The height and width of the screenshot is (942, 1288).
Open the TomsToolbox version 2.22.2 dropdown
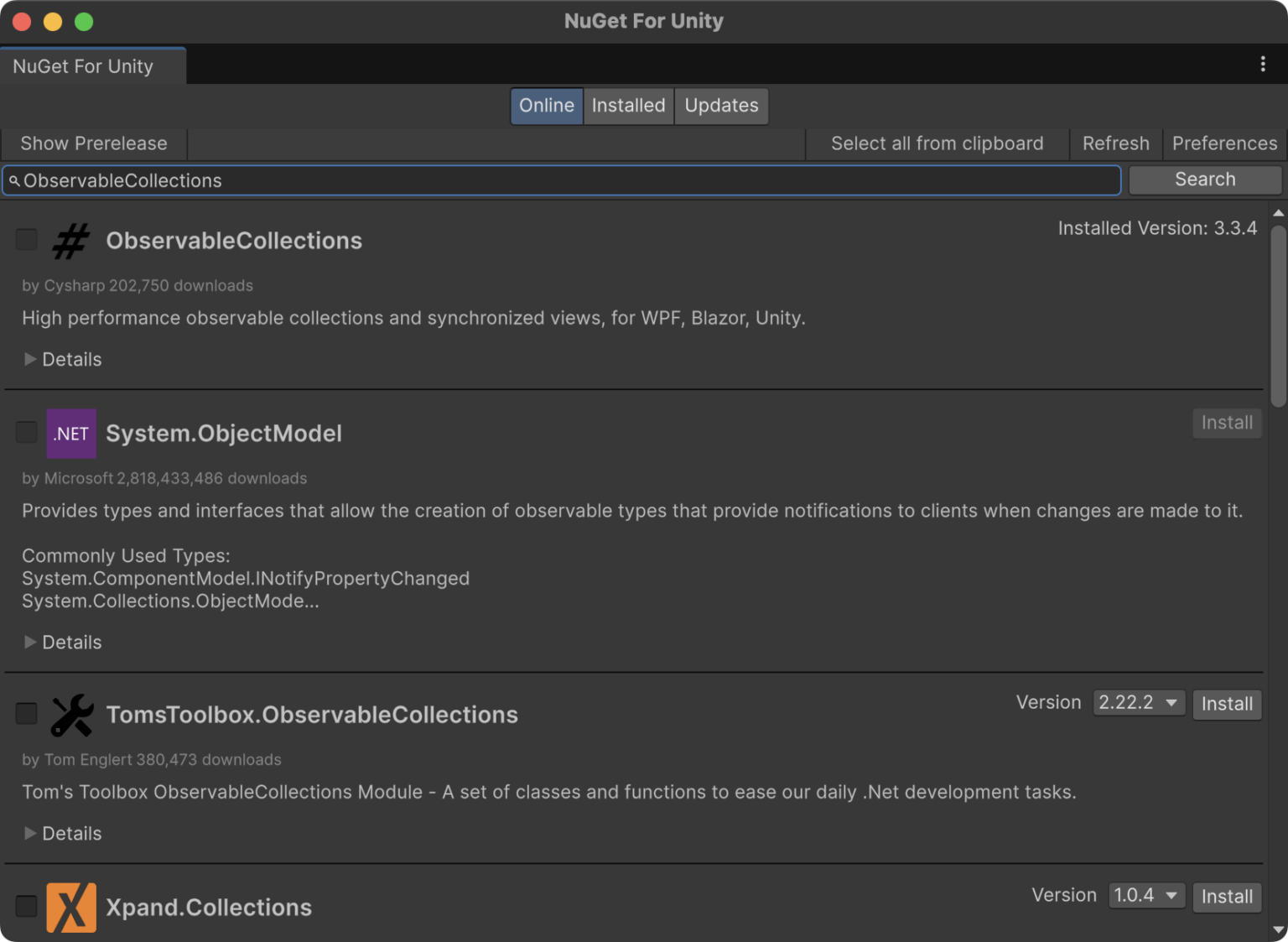click(x=1138, y=703)
